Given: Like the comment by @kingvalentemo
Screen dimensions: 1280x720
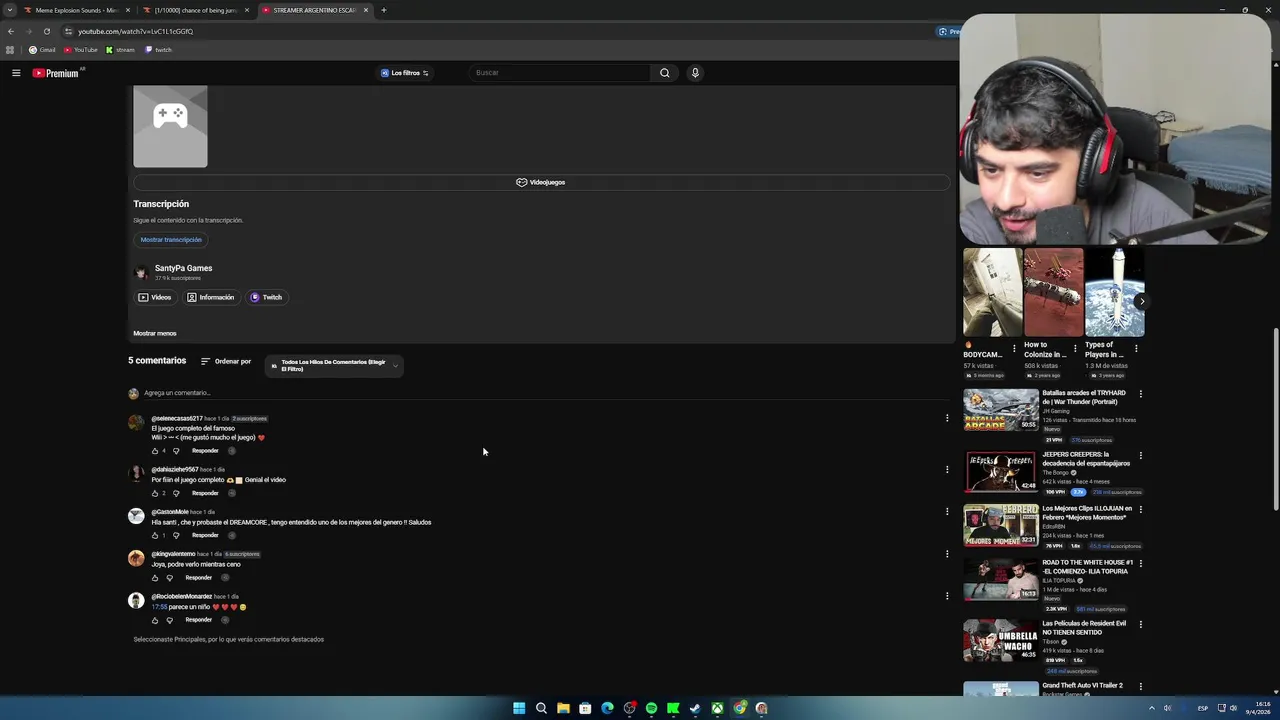Looking at the screenshot, I should click(x=155, y=578).
